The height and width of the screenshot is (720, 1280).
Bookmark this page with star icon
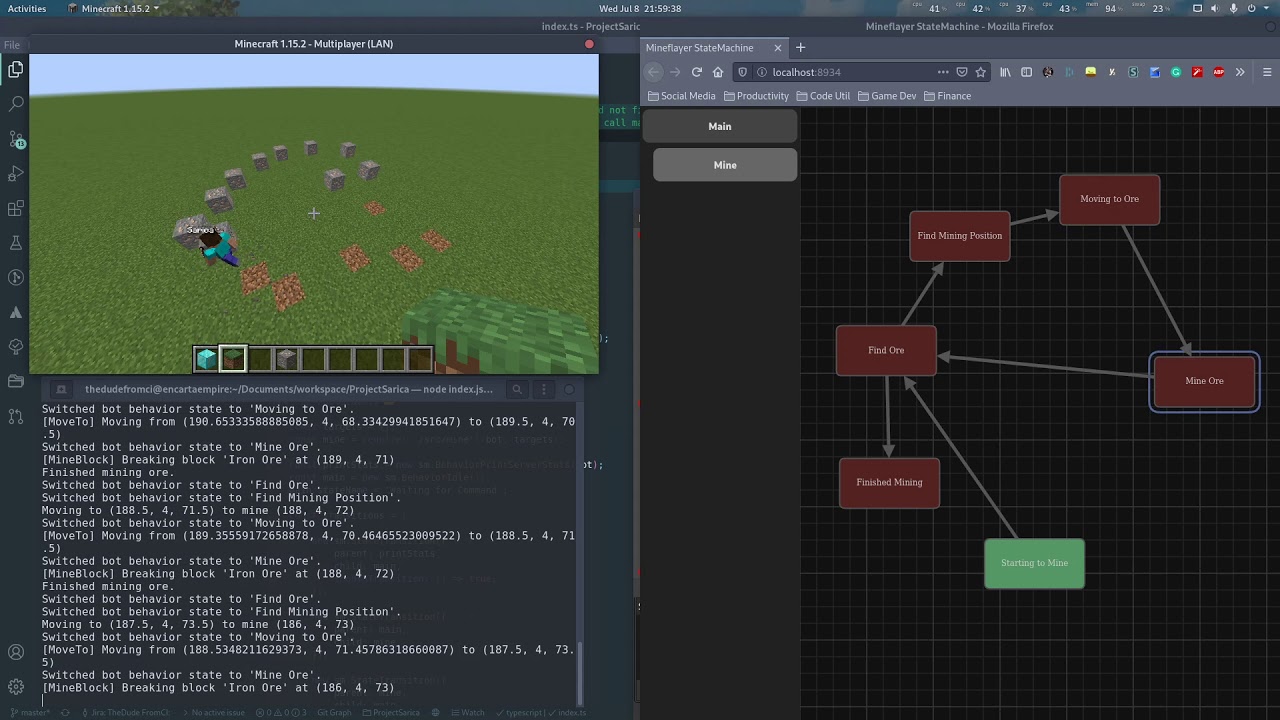[x=981, y=72]
